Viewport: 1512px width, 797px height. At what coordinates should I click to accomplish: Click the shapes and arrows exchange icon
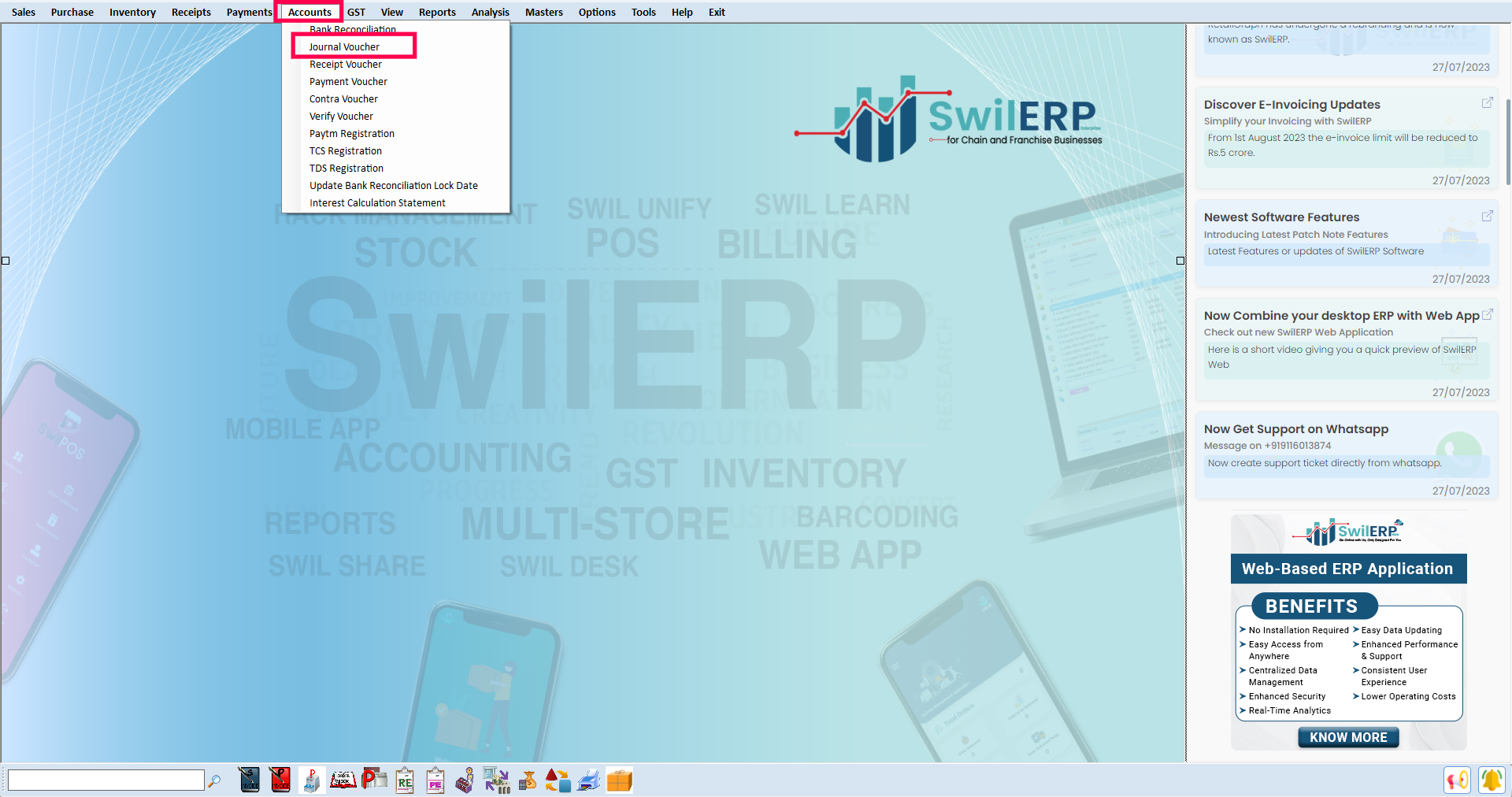558,780
